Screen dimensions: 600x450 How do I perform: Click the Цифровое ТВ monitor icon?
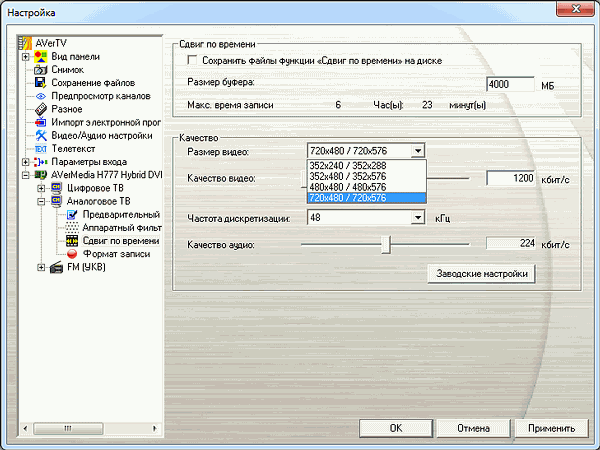[56, 188]
